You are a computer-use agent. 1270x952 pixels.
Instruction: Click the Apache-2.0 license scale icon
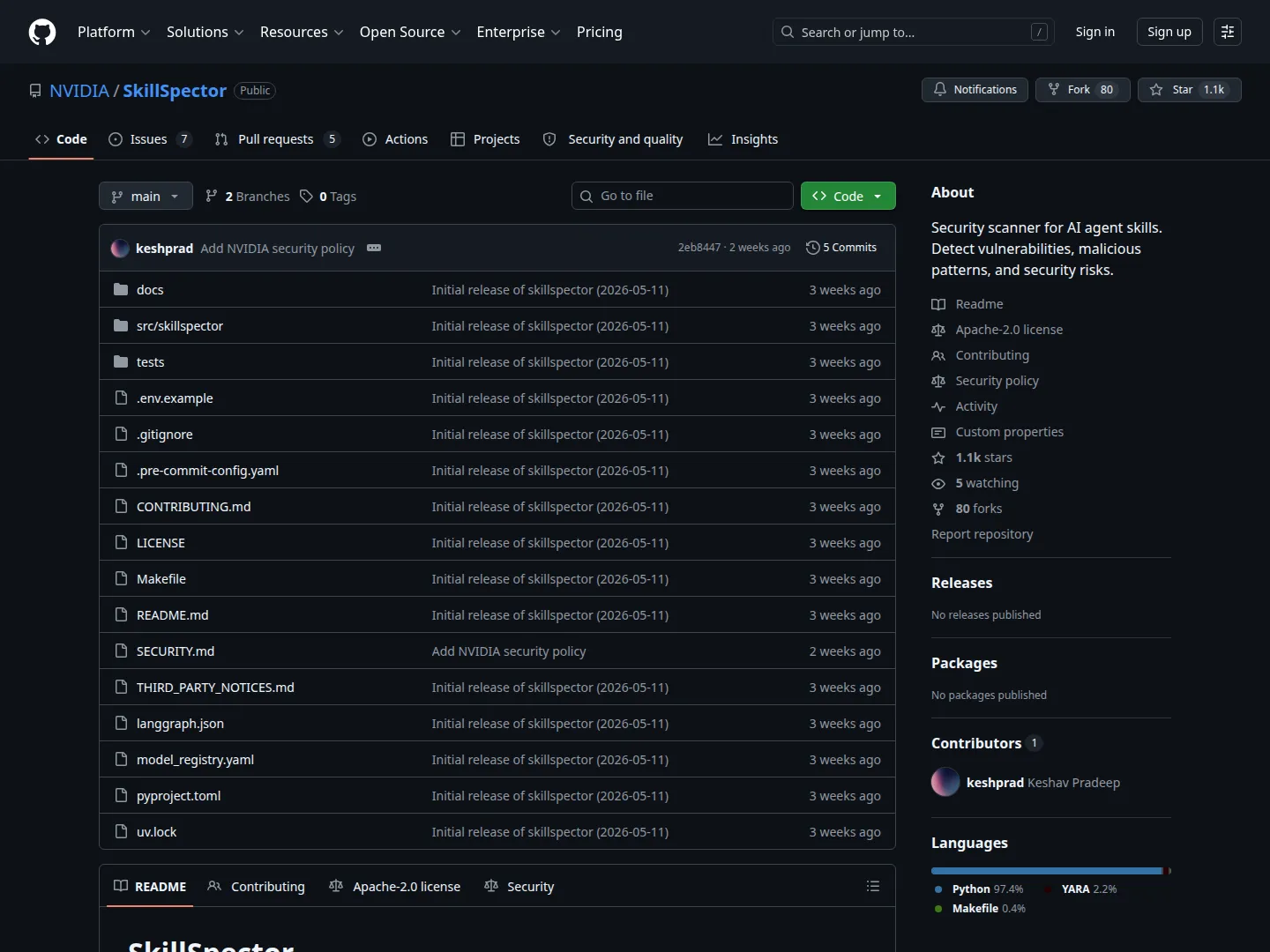[x=938, y=330]
